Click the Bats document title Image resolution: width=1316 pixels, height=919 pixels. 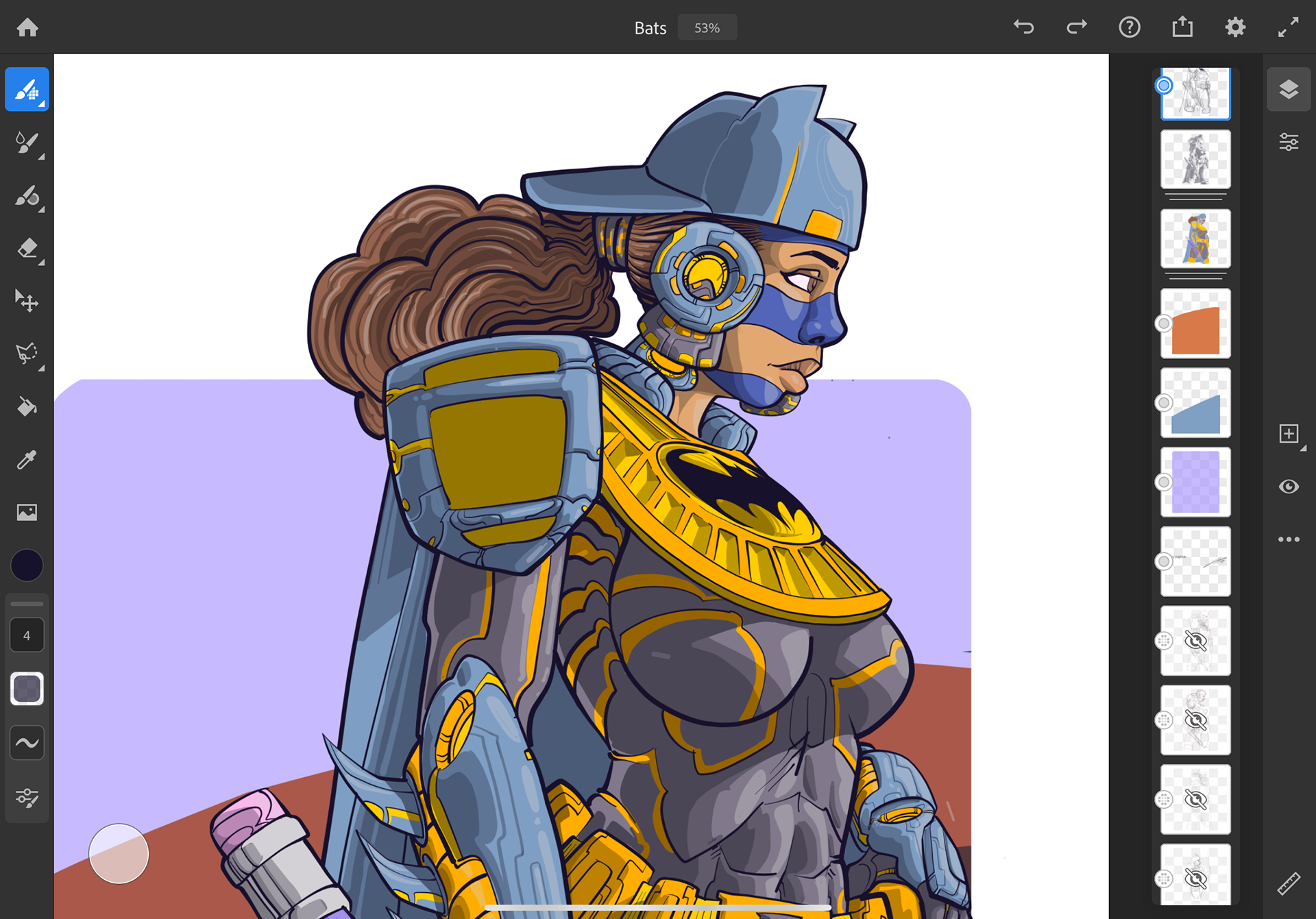pos(650,28)
